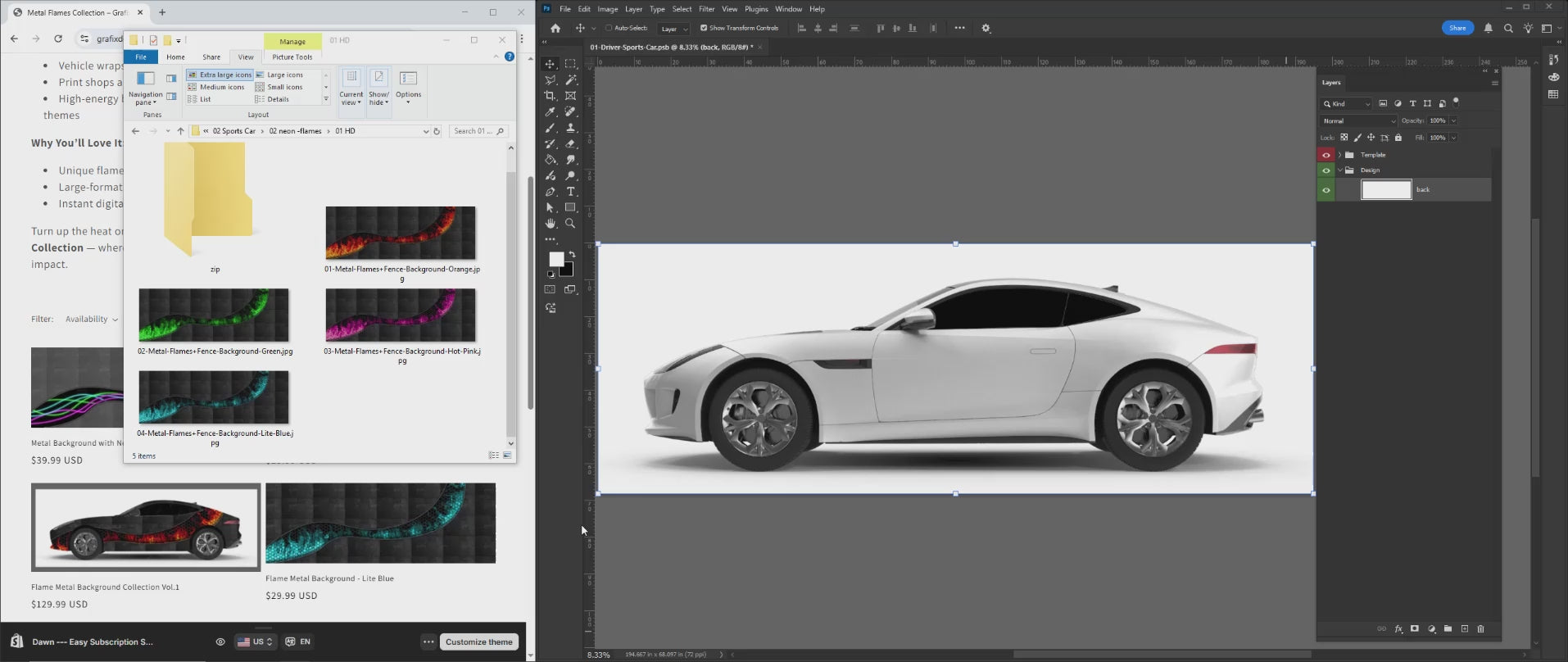Click the lock all layer icon
Image resolution: width=1568 pixels, height=662 pixels.
(1398, 138)
